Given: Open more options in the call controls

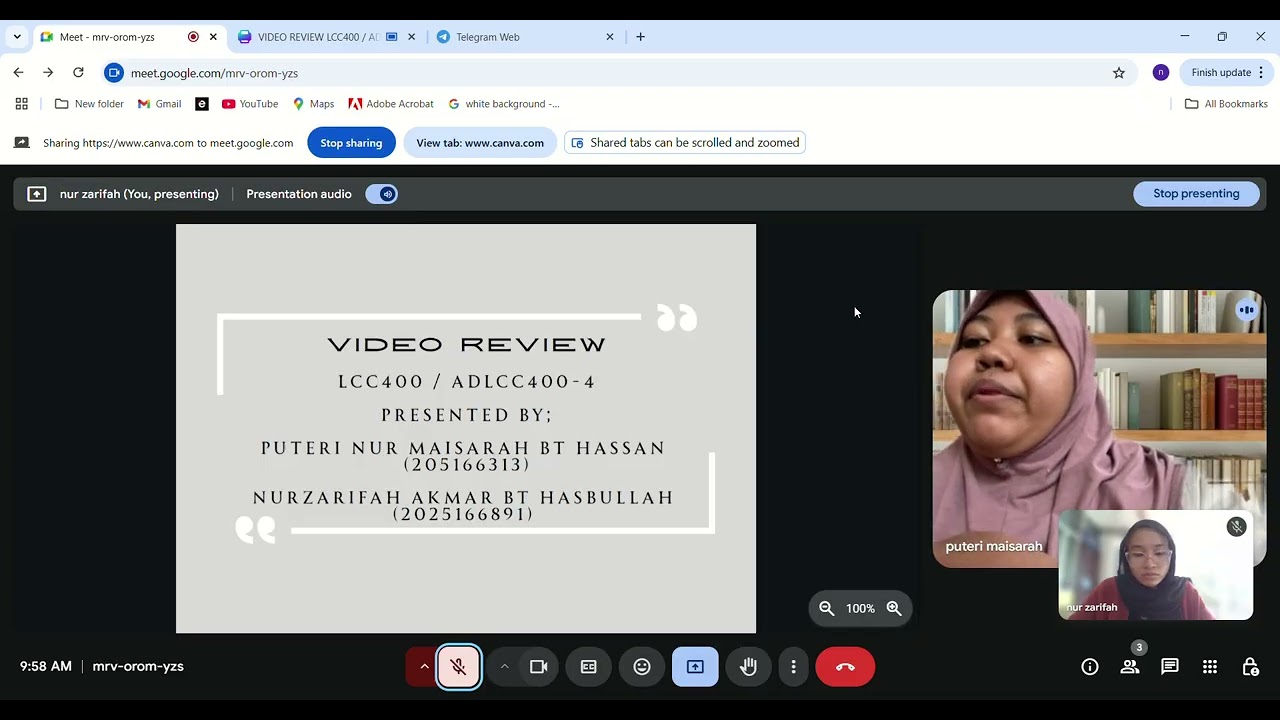Looking at the screenshot, I should (794, 667).
